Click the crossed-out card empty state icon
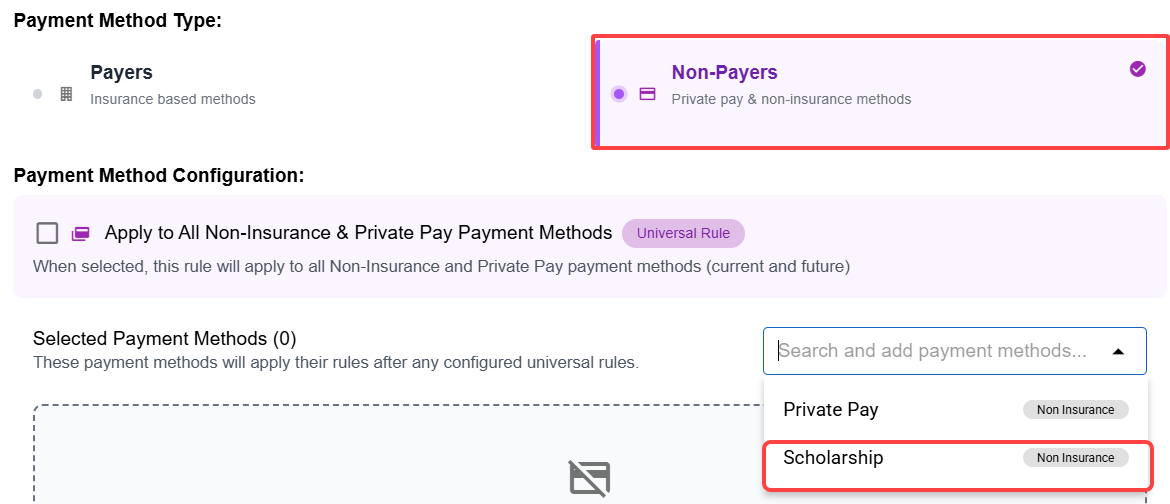The height and width of the screenshot is (504, 1170). point(590,478)
